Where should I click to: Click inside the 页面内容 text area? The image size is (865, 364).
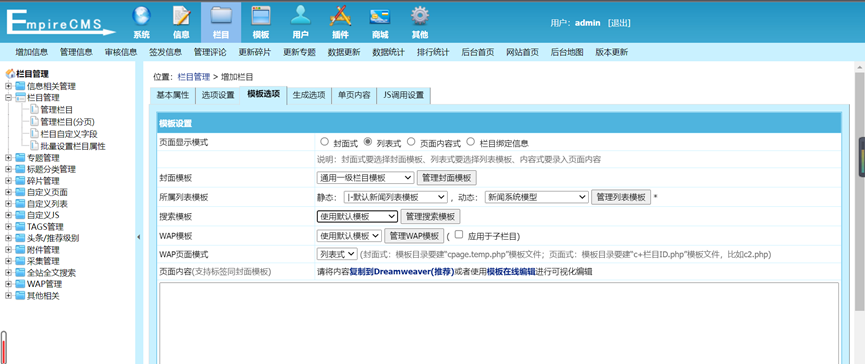[x=499, y=323]
